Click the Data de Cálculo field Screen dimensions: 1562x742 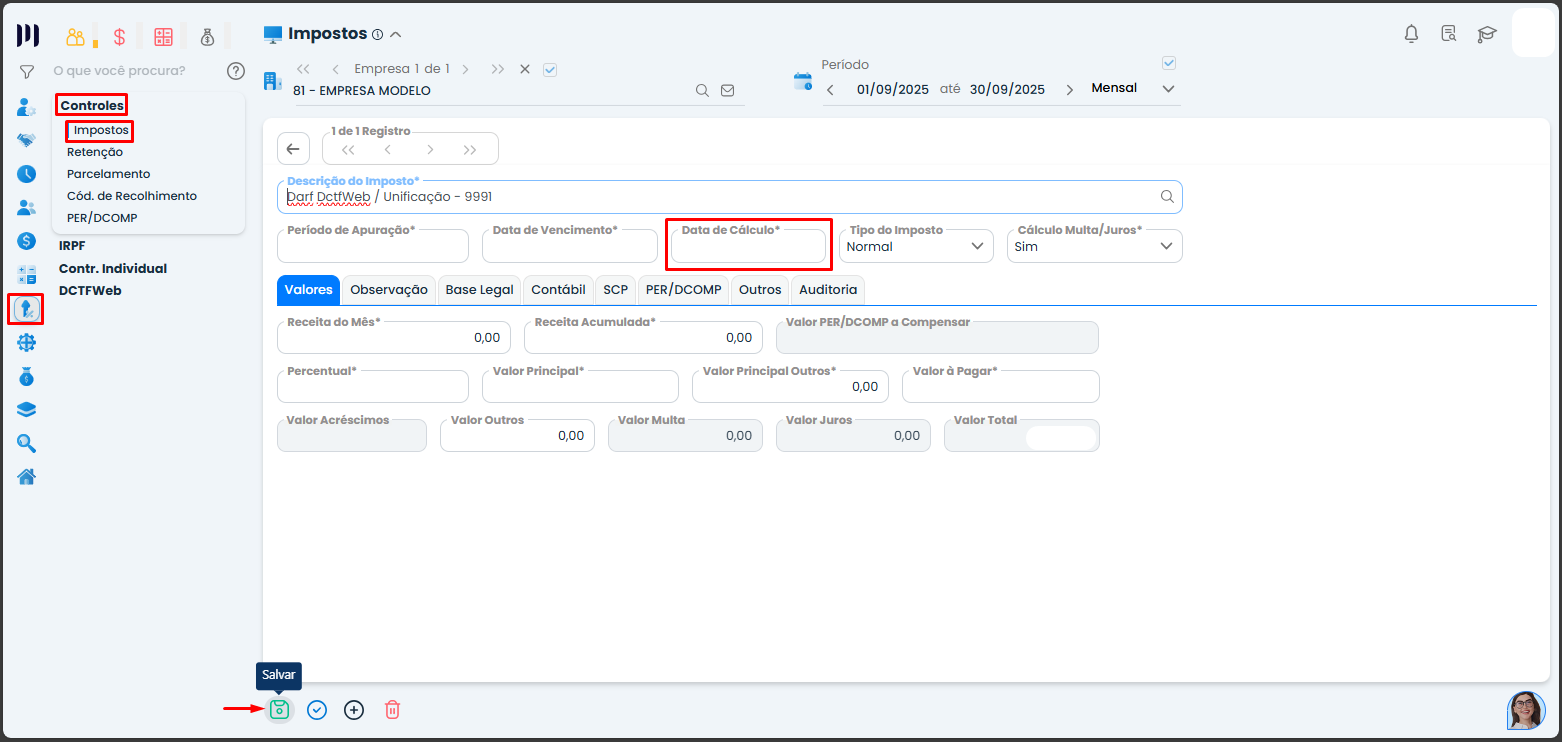[x=748, y=248]
